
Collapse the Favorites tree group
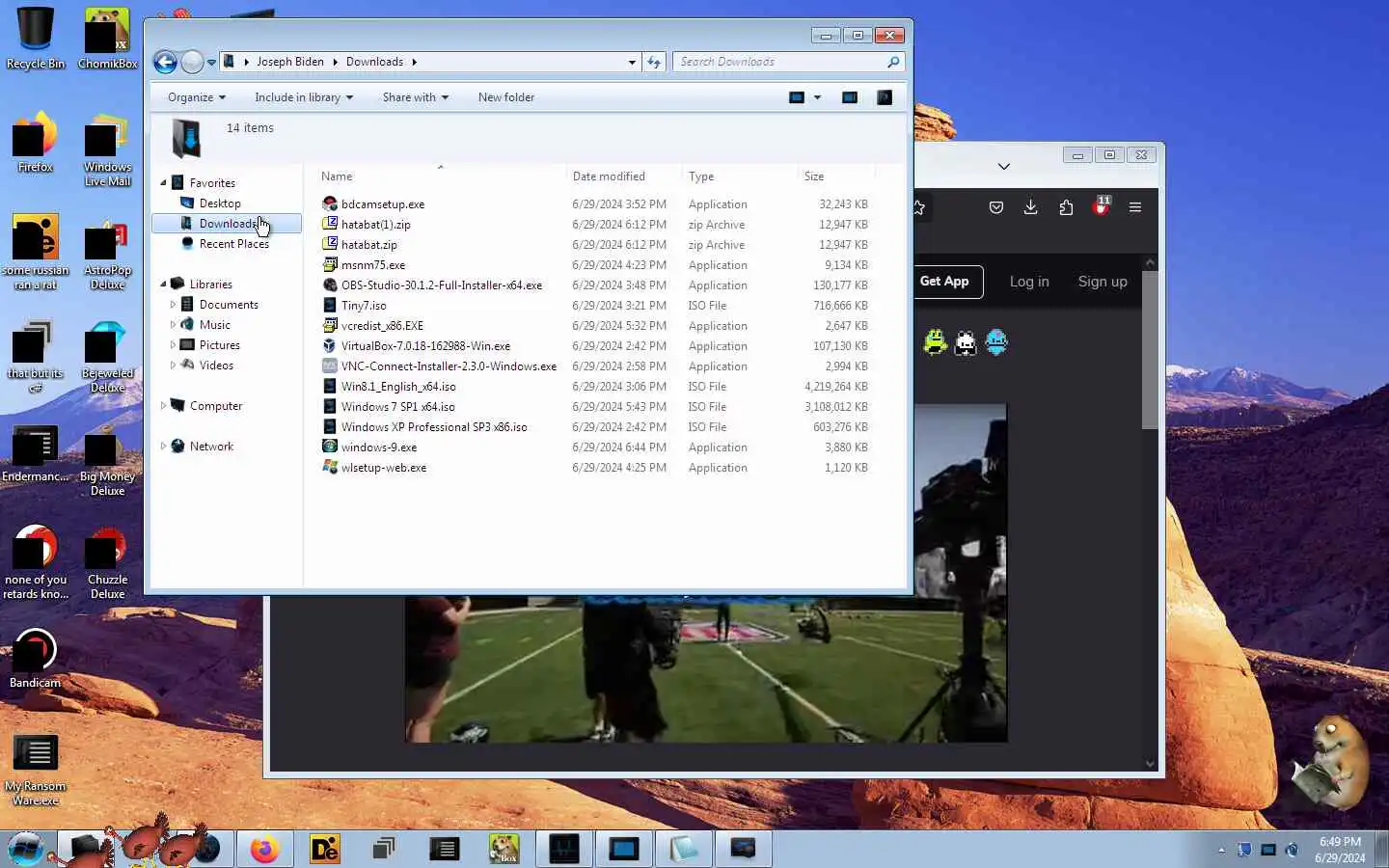pyautogui.click(x=163, y=183)
